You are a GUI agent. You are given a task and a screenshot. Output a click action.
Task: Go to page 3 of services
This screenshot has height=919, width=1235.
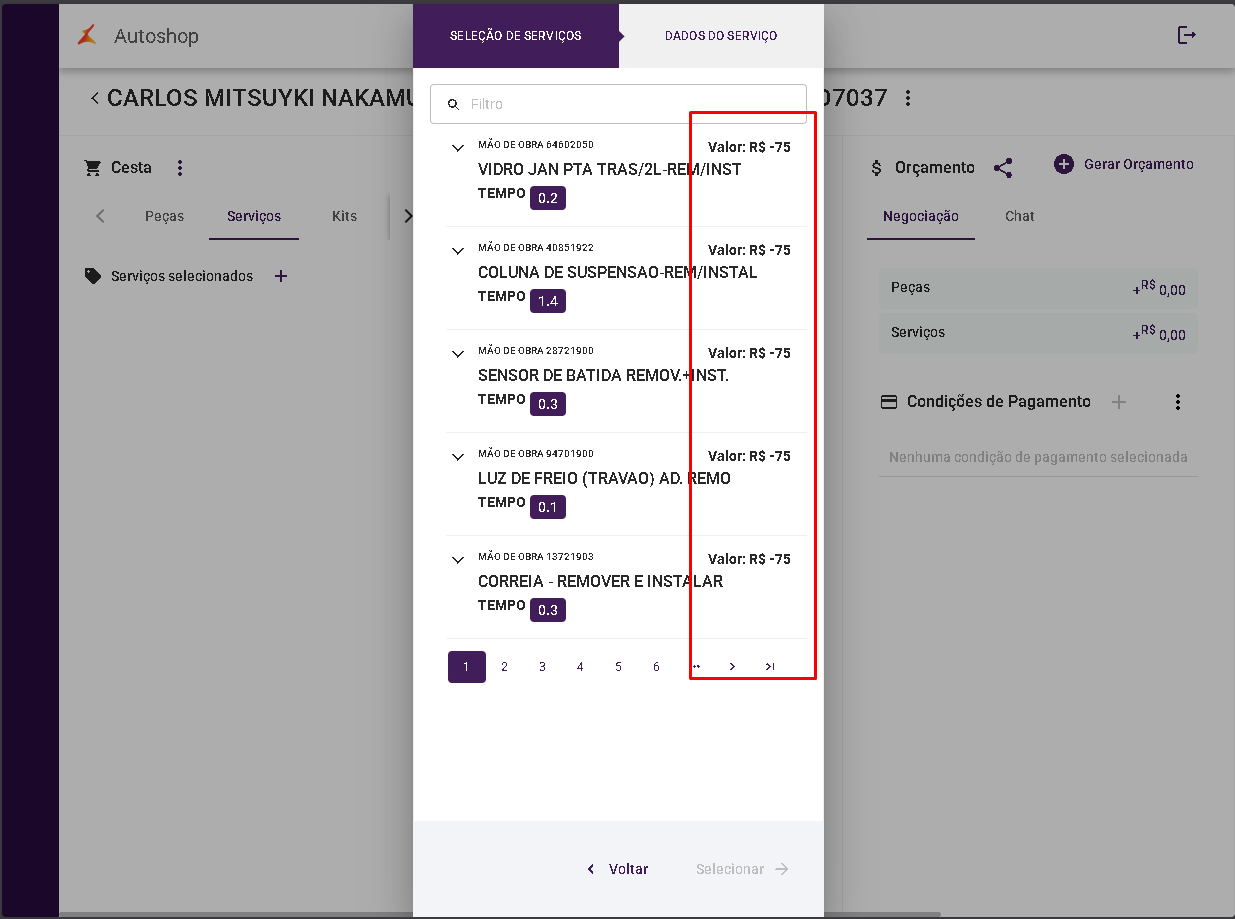[542, 667]
